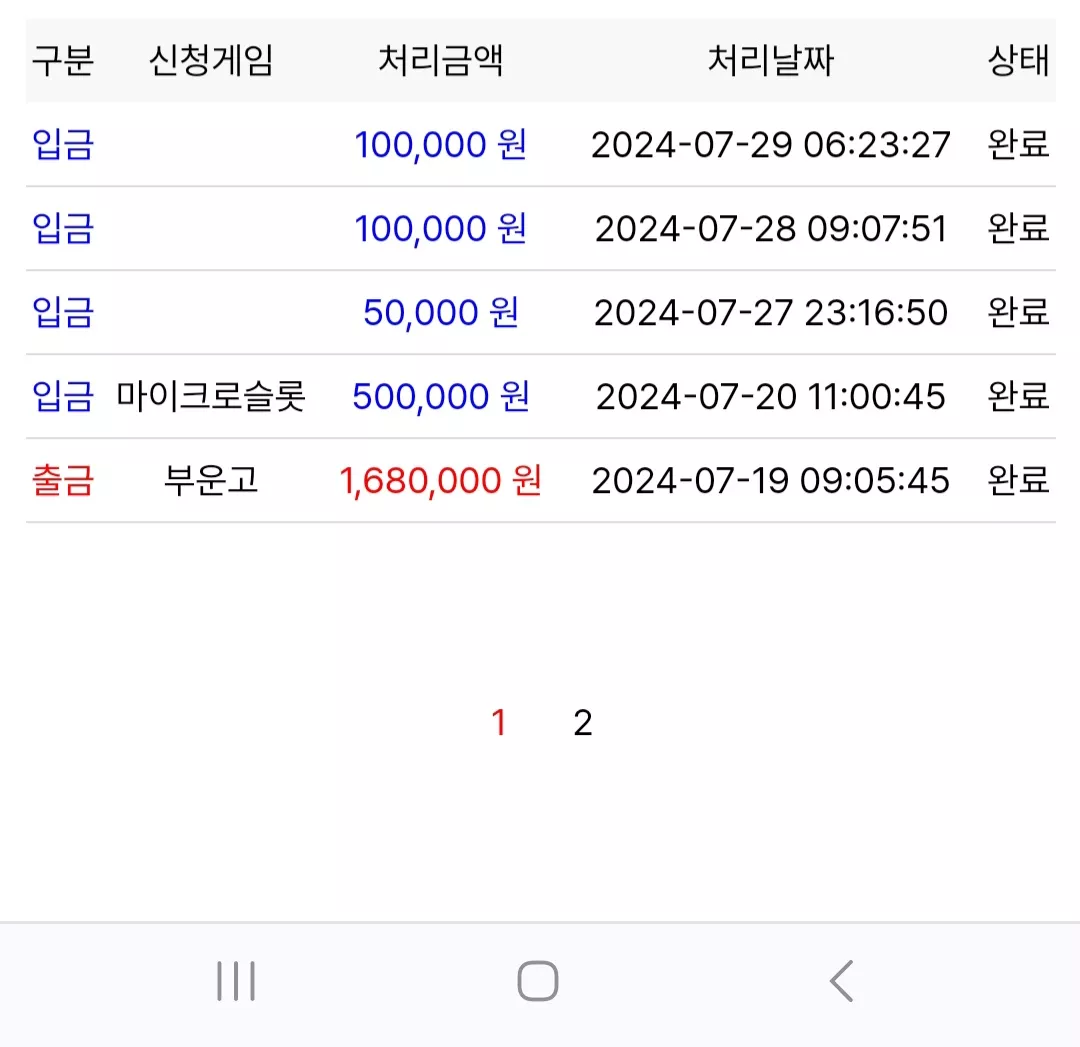Click the 처리금액 column header

tap(441, 60)
